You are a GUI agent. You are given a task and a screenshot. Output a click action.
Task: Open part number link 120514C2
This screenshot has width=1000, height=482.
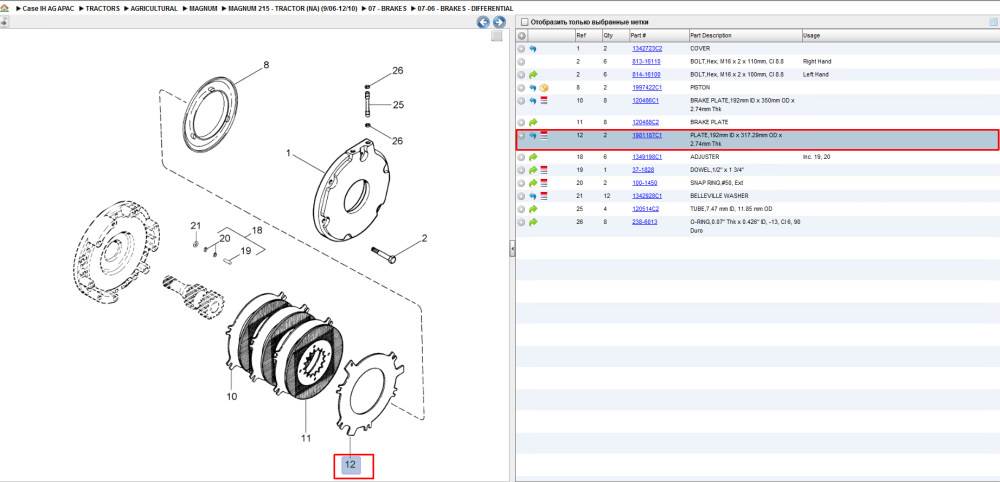coord(645,209)
